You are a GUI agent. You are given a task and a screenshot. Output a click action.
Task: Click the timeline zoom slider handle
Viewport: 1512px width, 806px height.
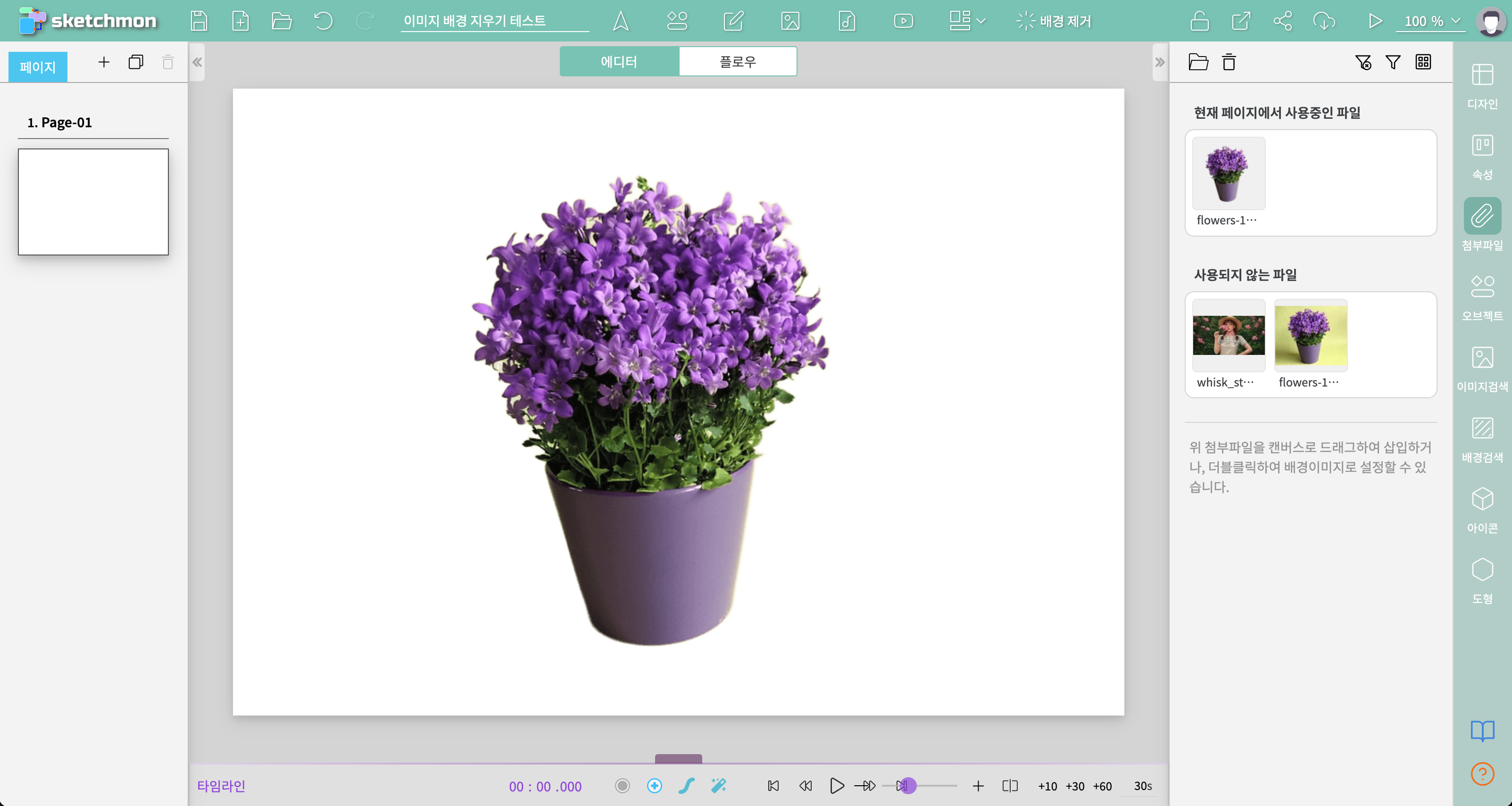tap(908, 785)
